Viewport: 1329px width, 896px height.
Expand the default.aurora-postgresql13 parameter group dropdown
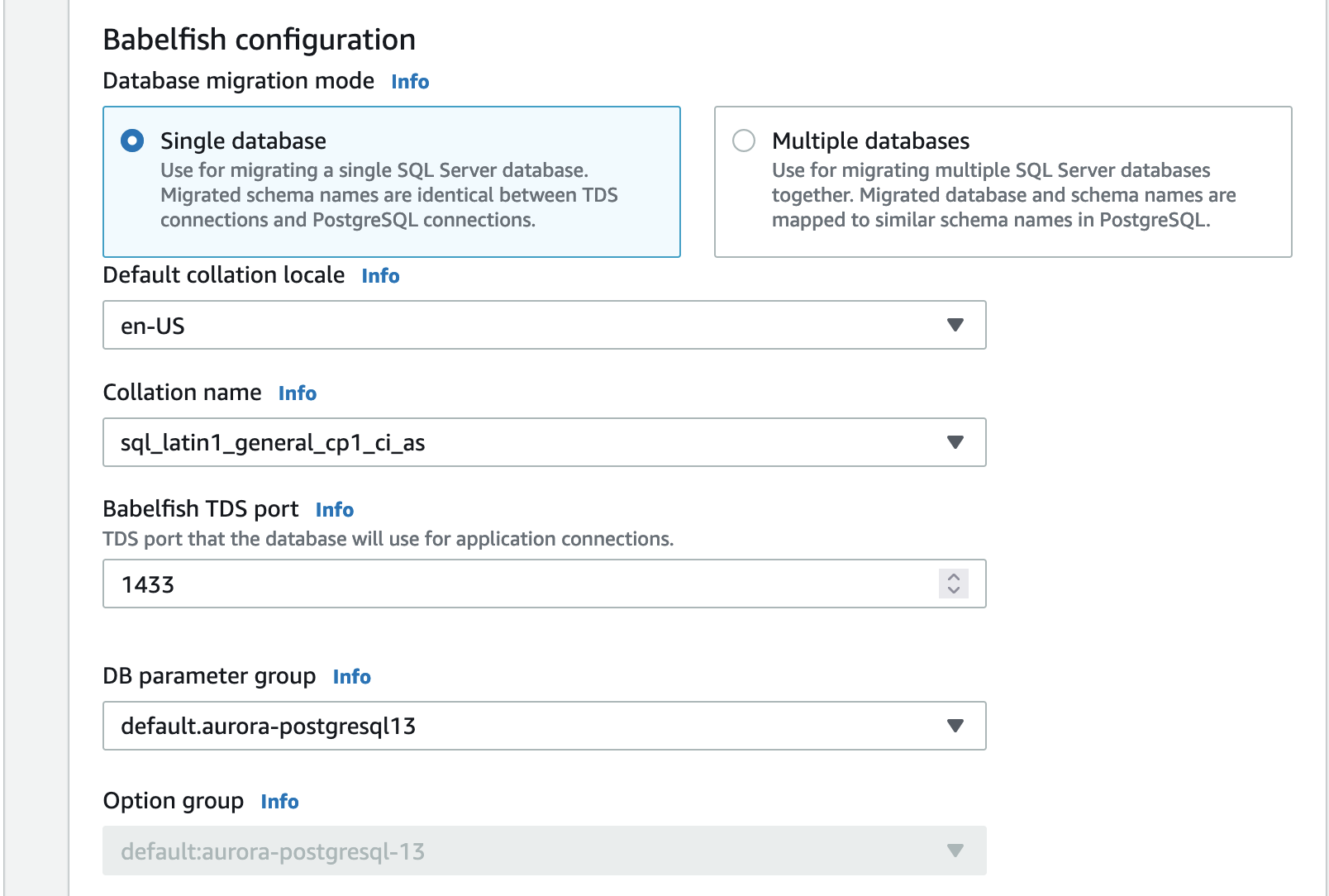click(x=545, y=726)
